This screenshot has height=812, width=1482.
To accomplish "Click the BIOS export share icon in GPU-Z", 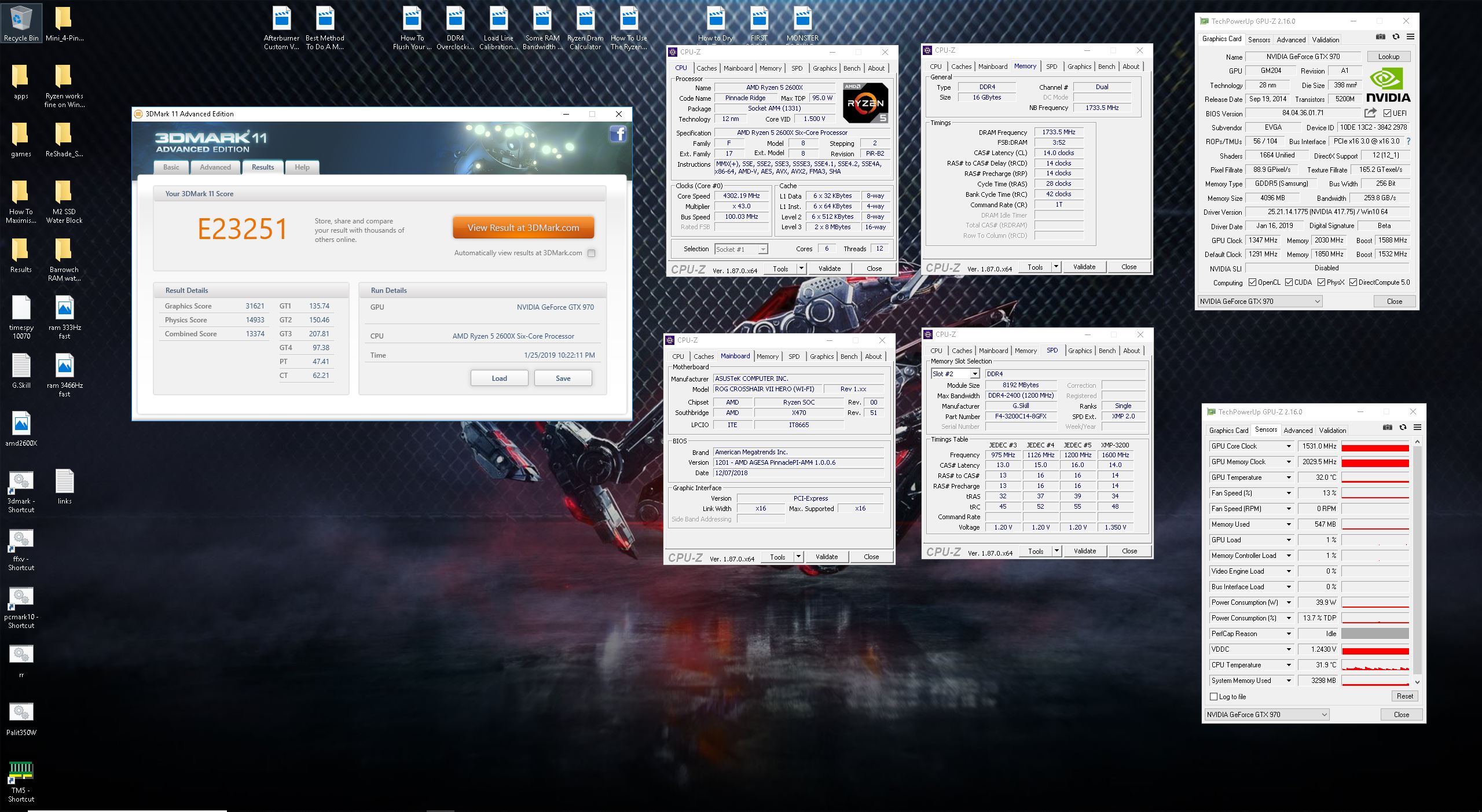I will (x=1370, y=113).
